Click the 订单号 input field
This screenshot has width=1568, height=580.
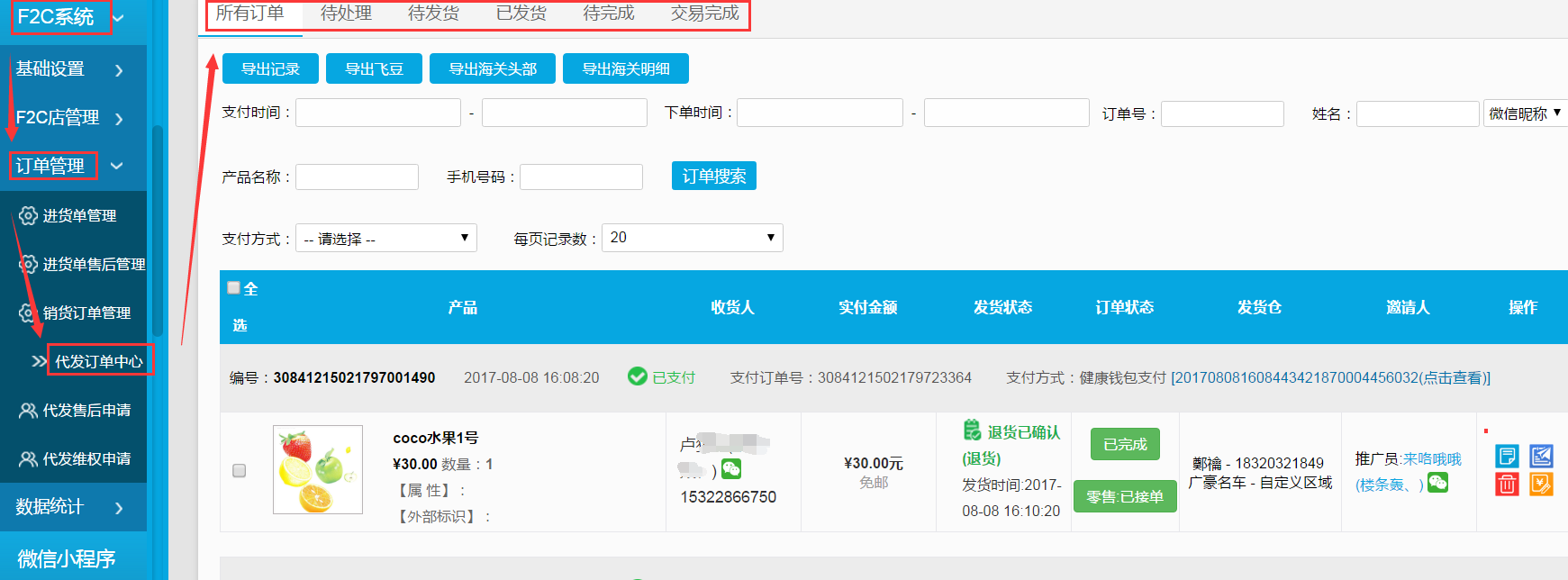coord(1221,114)
